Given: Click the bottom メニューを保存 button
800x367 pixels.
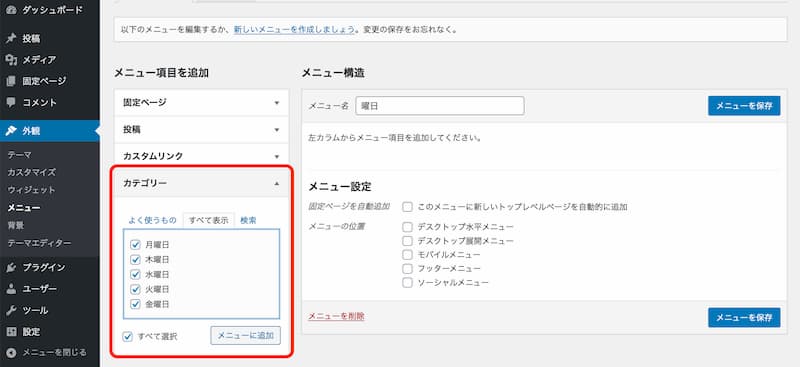Looking at the screenshot, I should 744,317.
